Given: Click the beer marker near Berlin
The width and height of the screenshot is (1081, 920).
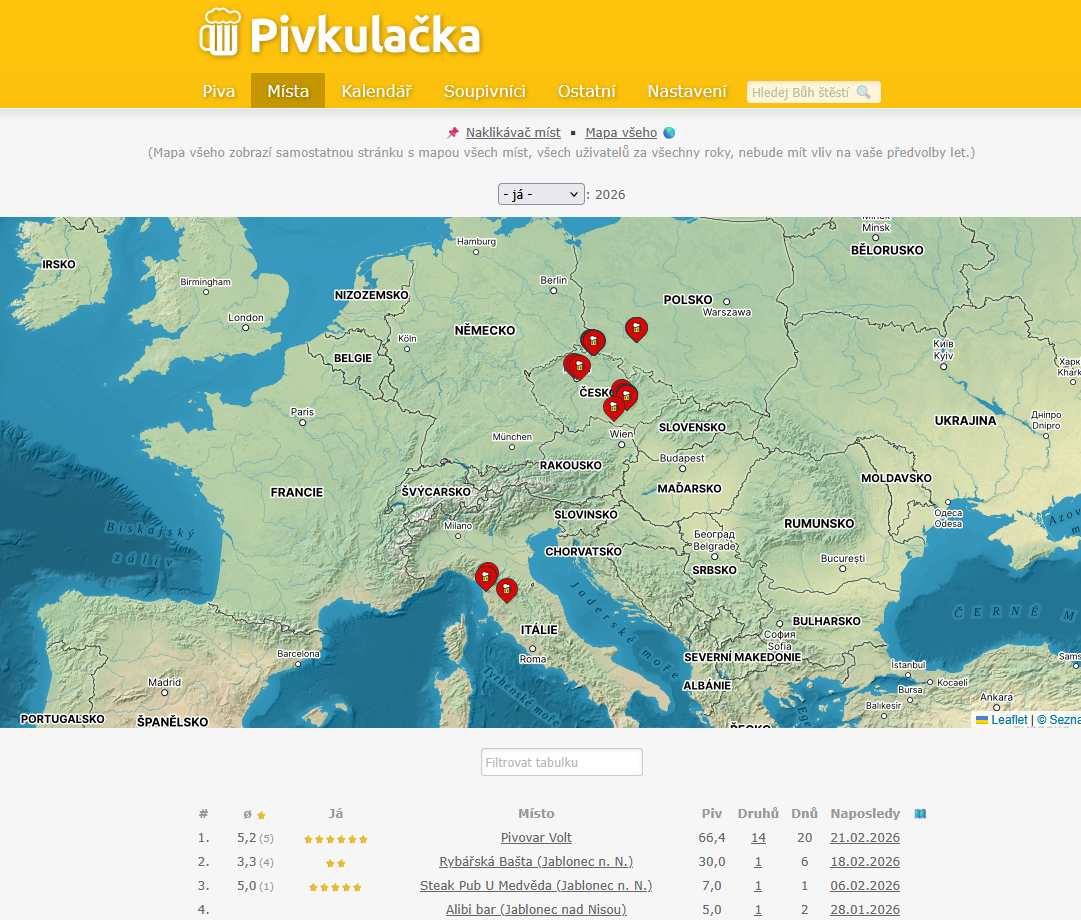Looking at the screenshot, I should (593, 341).
